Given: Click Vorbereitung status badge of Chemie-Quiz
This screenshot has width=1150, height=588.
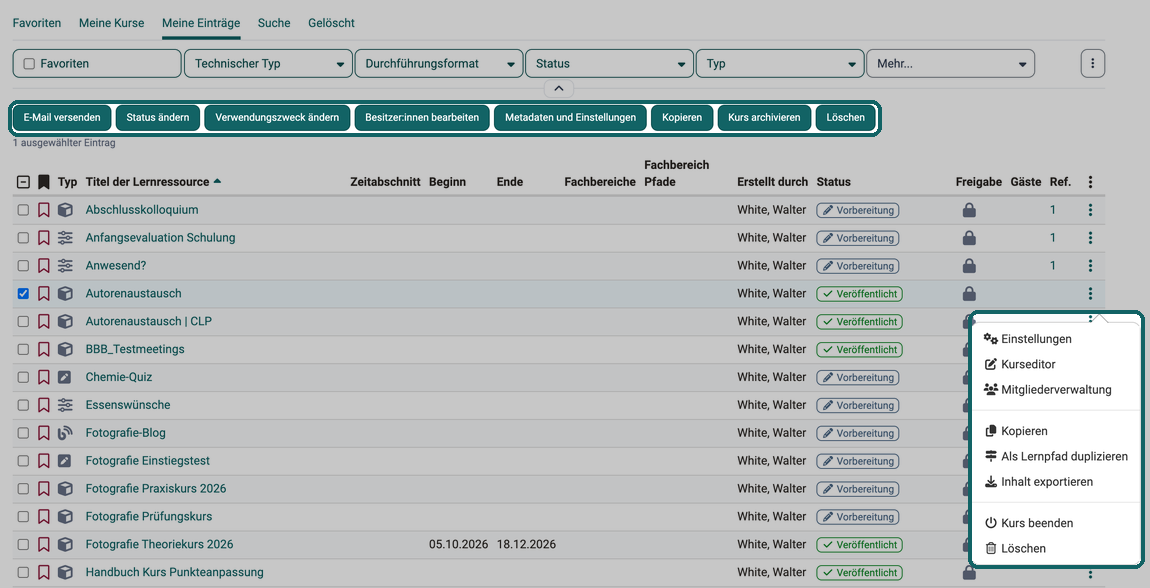Looking at the screenshot, I should point(858,378).
